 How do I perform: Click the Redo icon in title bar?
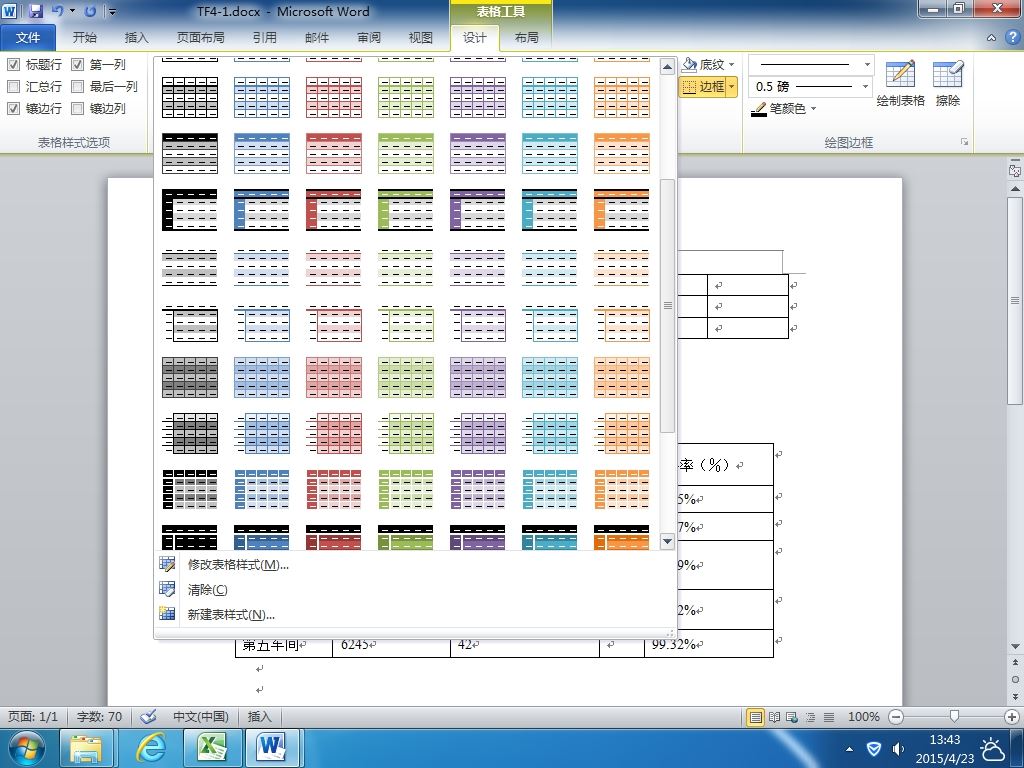(x=90, y=11)
